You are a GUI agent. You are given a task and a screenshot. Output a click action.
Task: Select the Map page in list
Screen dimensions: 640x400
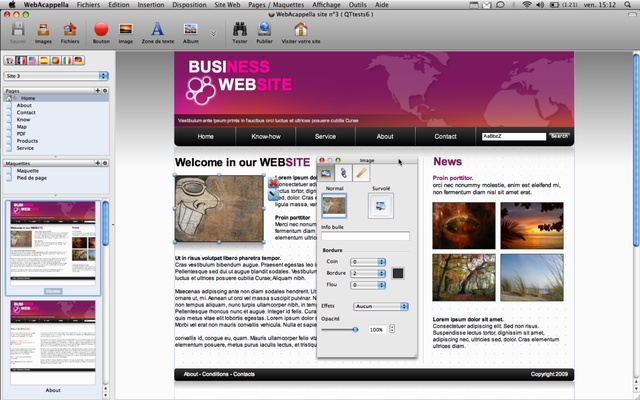pyautogui.click(x=56, y=127)
